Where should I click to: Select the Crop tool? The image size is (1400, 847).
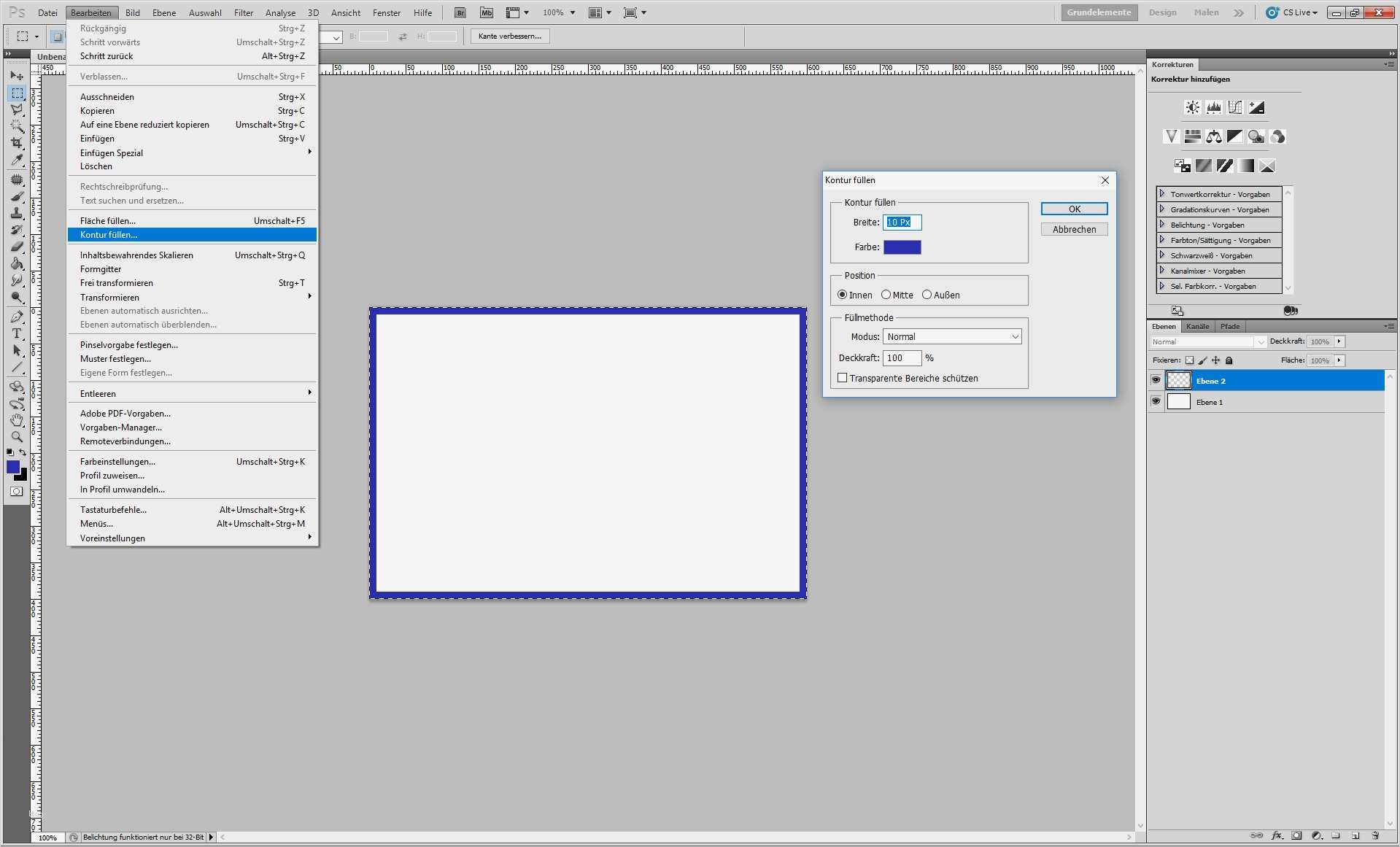point(17,143)
